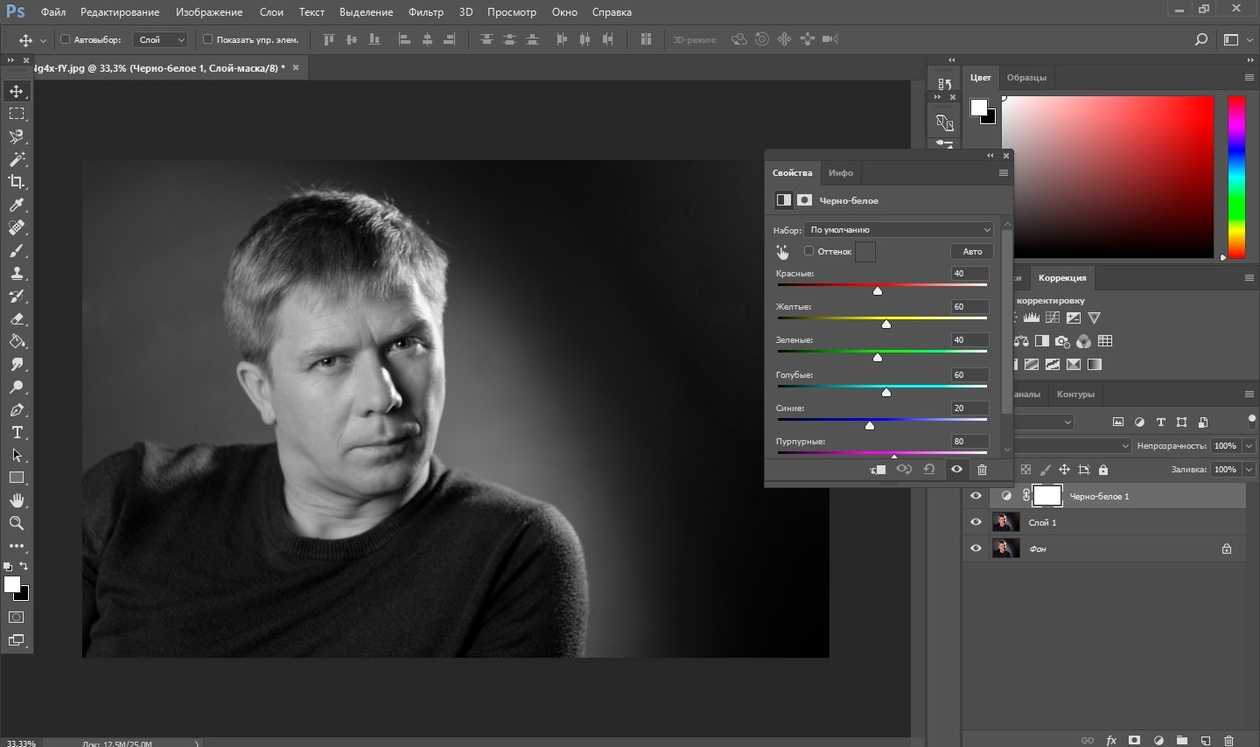Click the Желтые slider handle
This screenshot has height=747, width=1260.
pyautogui.click(x=886, y=324)
